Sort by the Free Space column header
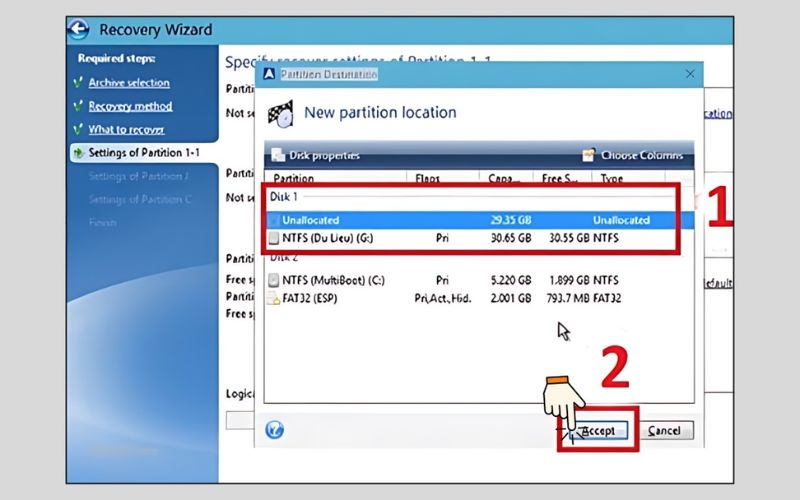Viewport: 800px width, 500px height. click(x=562, y=178)
